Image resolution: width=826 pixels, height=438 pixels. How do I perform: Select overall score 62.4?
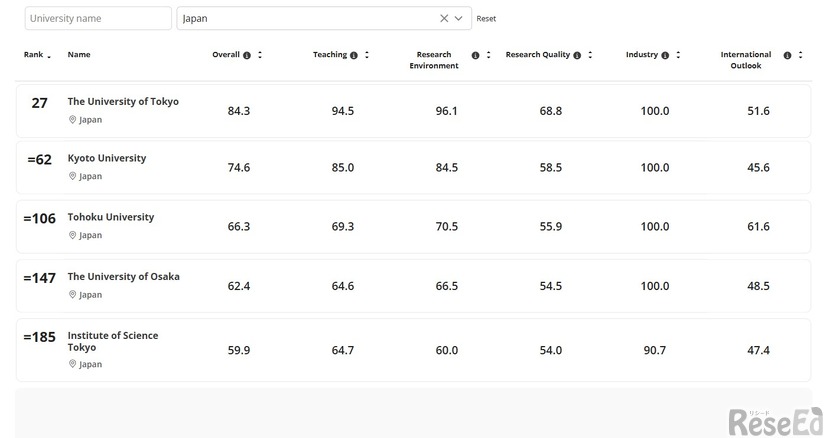[x=239, y=286]
